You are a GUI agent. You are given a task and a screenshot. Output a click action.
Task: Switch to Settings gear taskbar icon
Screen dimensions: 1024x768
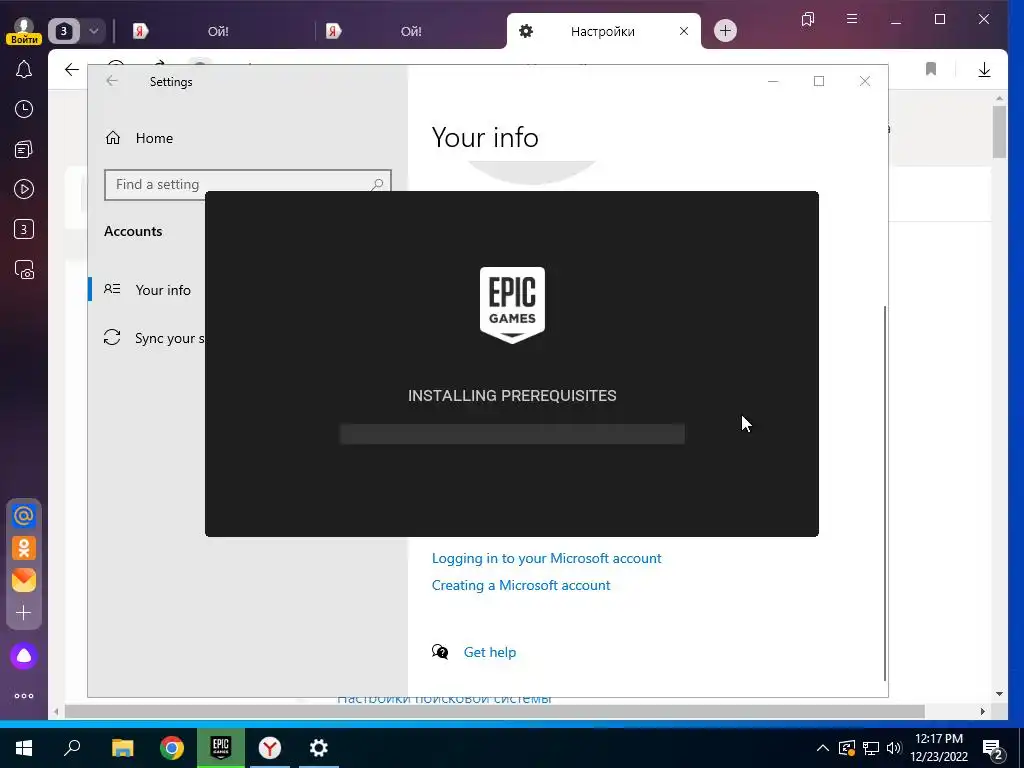(319, 748)
